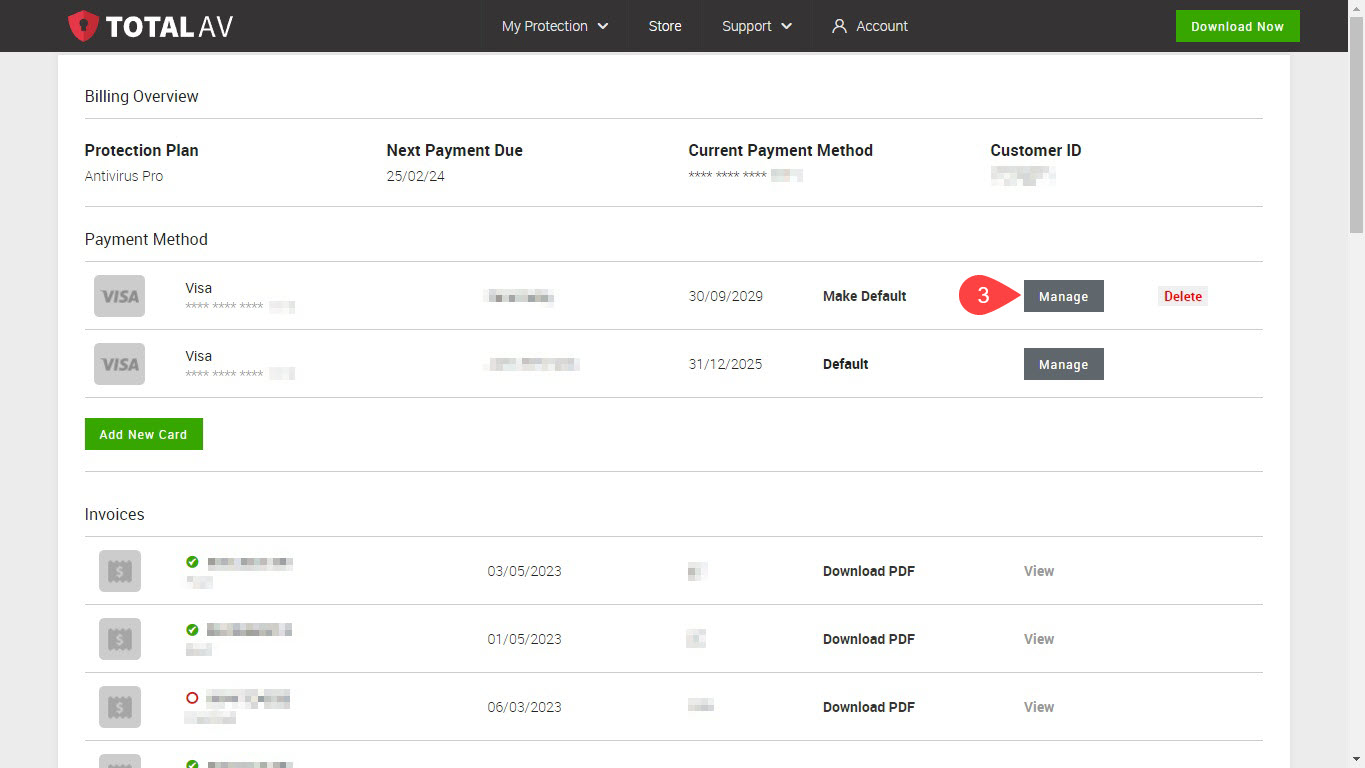Click the Protection Plan label
This screenshot has width=1365, height=768.
pos(141,150)
